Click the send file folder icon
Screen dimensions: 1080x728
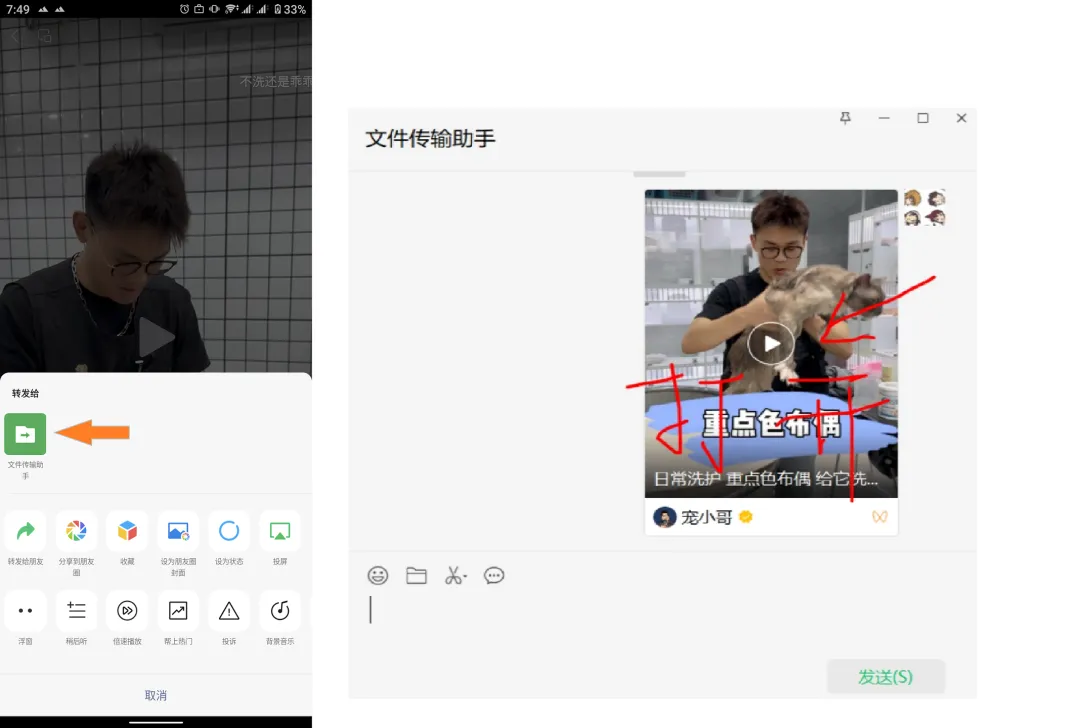[416, 576]
